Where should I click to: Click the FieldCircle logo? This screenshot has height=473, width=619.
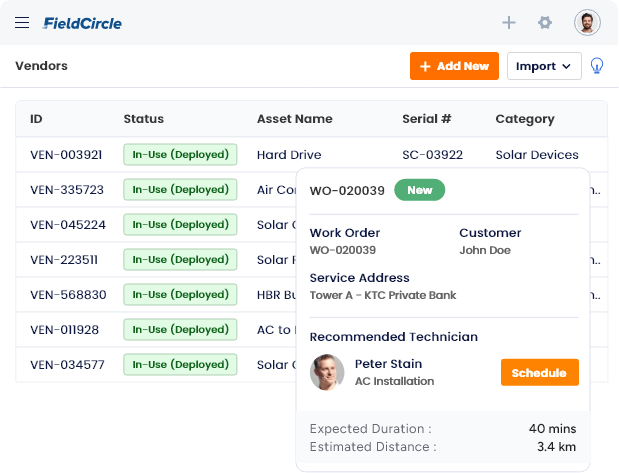click(x=82, y=23)
